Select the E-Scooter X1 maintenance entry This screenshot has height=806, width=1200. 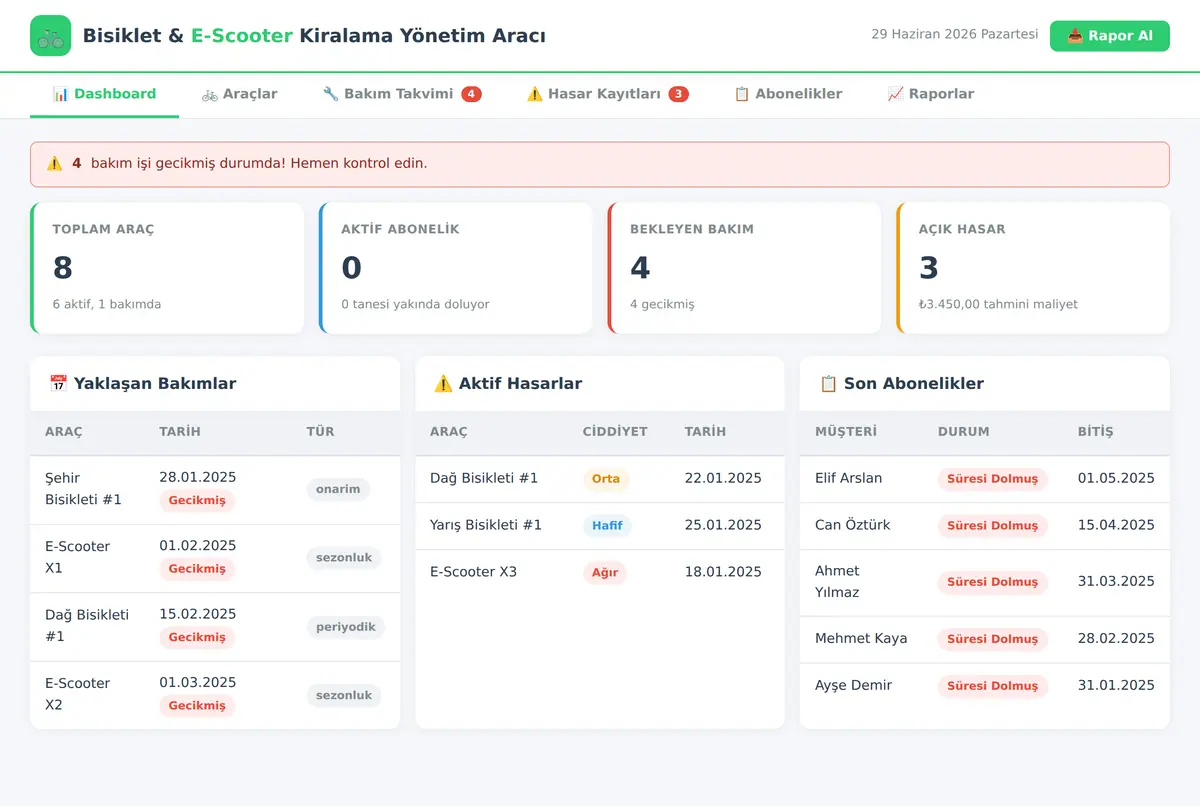[215, 558]
